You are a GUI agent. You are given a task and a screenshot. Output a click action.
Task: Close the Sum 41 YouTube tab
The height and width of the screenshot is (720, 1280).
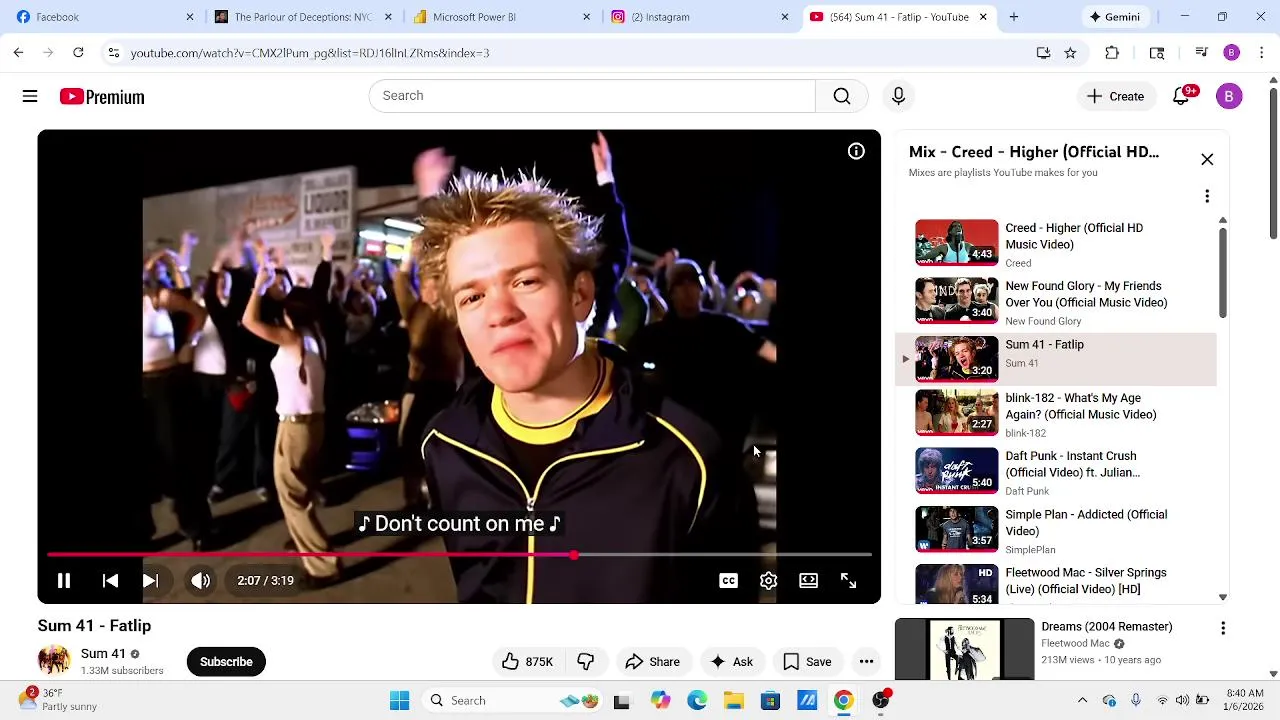[x=983, y=17]
